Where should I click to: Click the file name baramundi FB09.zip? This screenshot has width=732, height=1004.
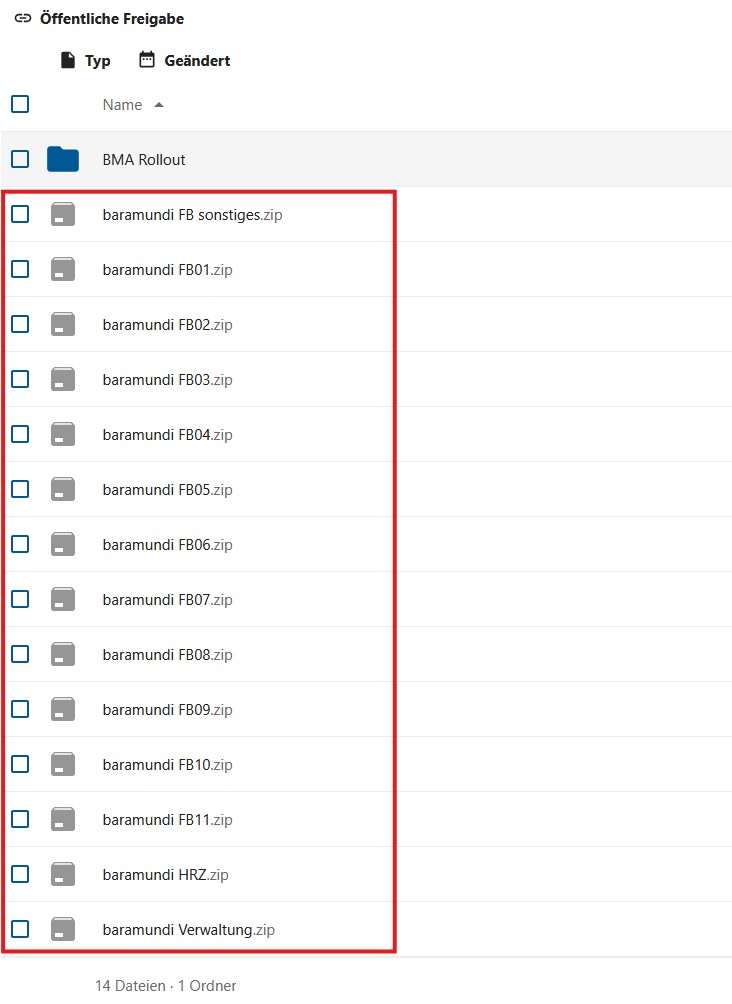[x=167, y=710]
